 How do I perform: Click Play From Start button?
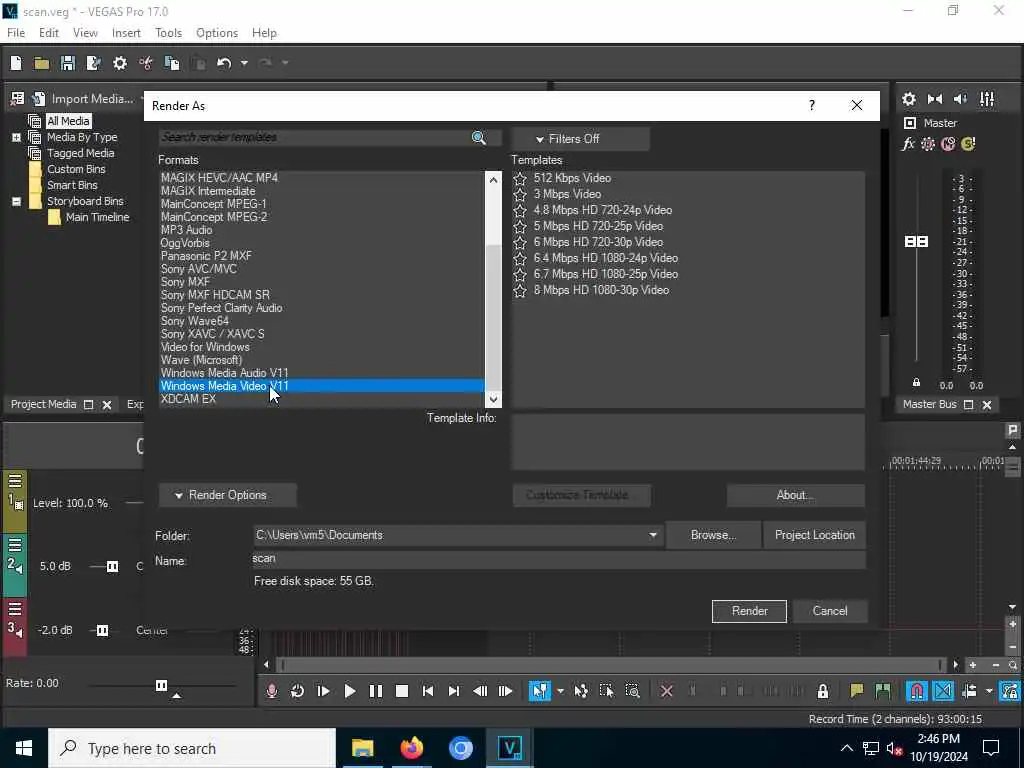(323, 691)
